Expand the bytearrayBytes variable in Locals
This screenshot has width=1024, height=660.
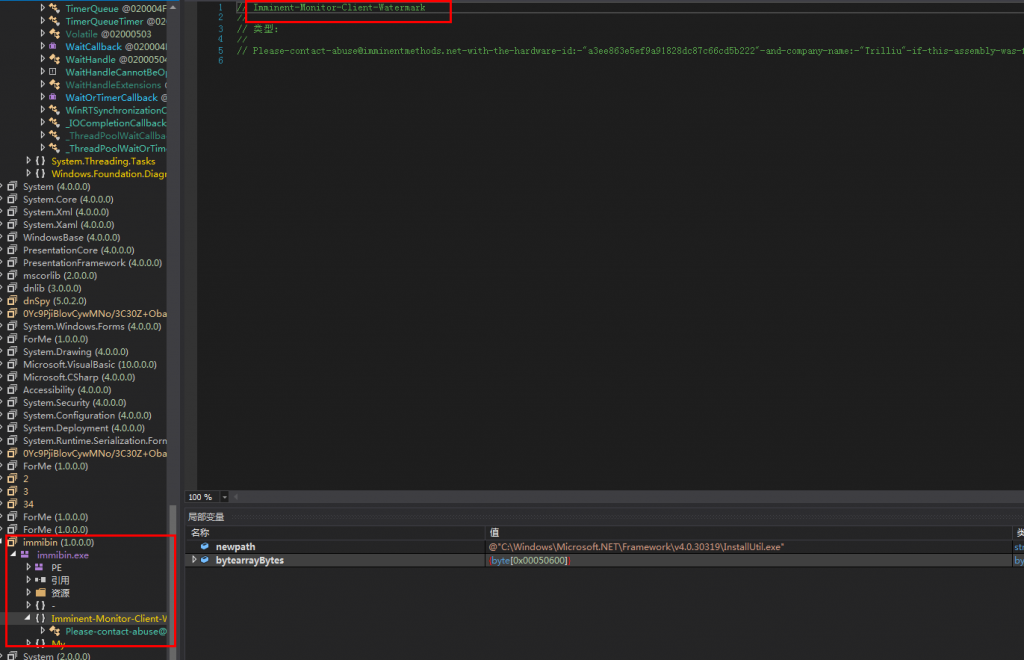(x=192, y=559)
